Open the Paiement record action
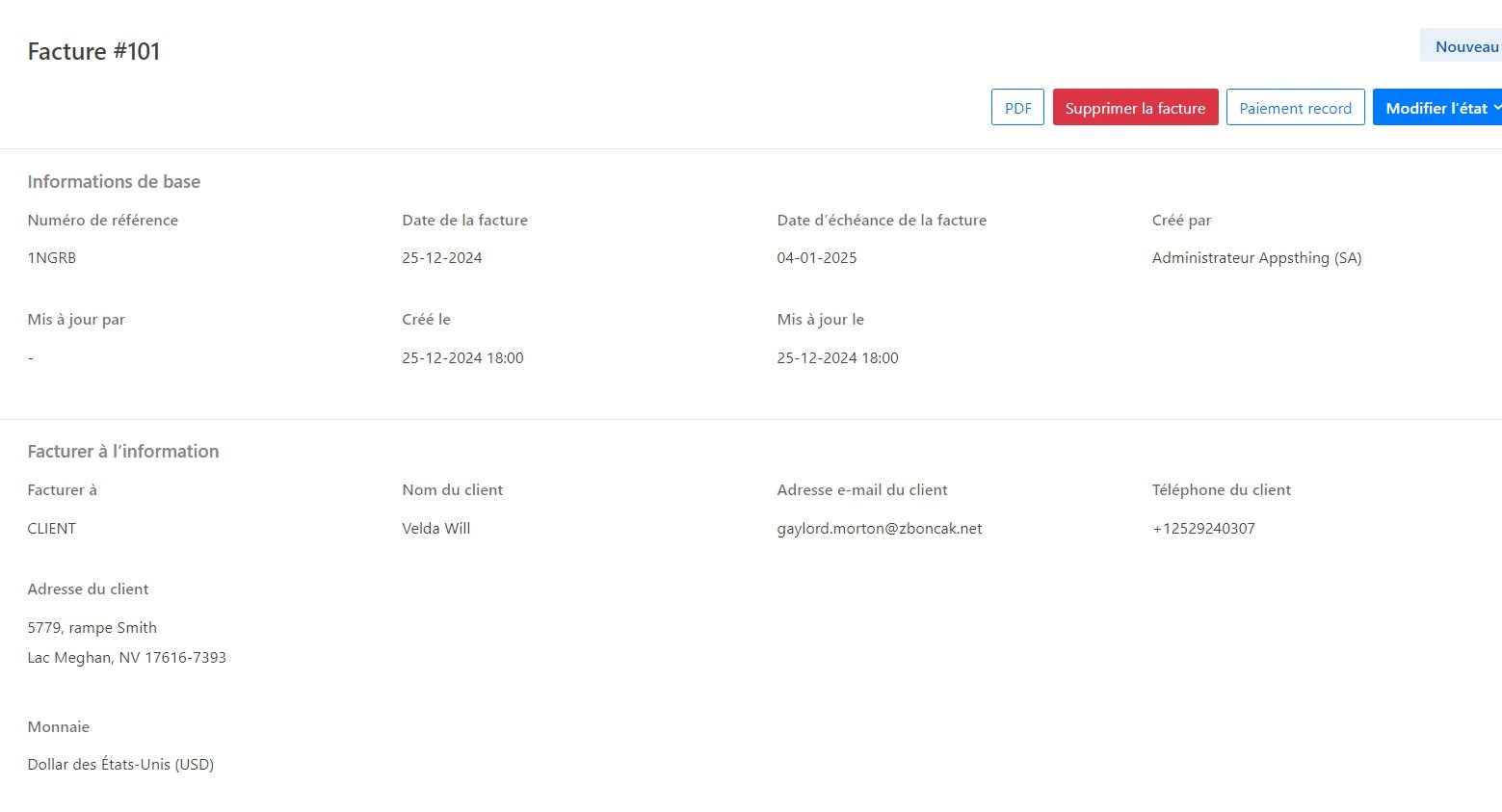This screenshot has height=812, width=1502. [1295, 108]
